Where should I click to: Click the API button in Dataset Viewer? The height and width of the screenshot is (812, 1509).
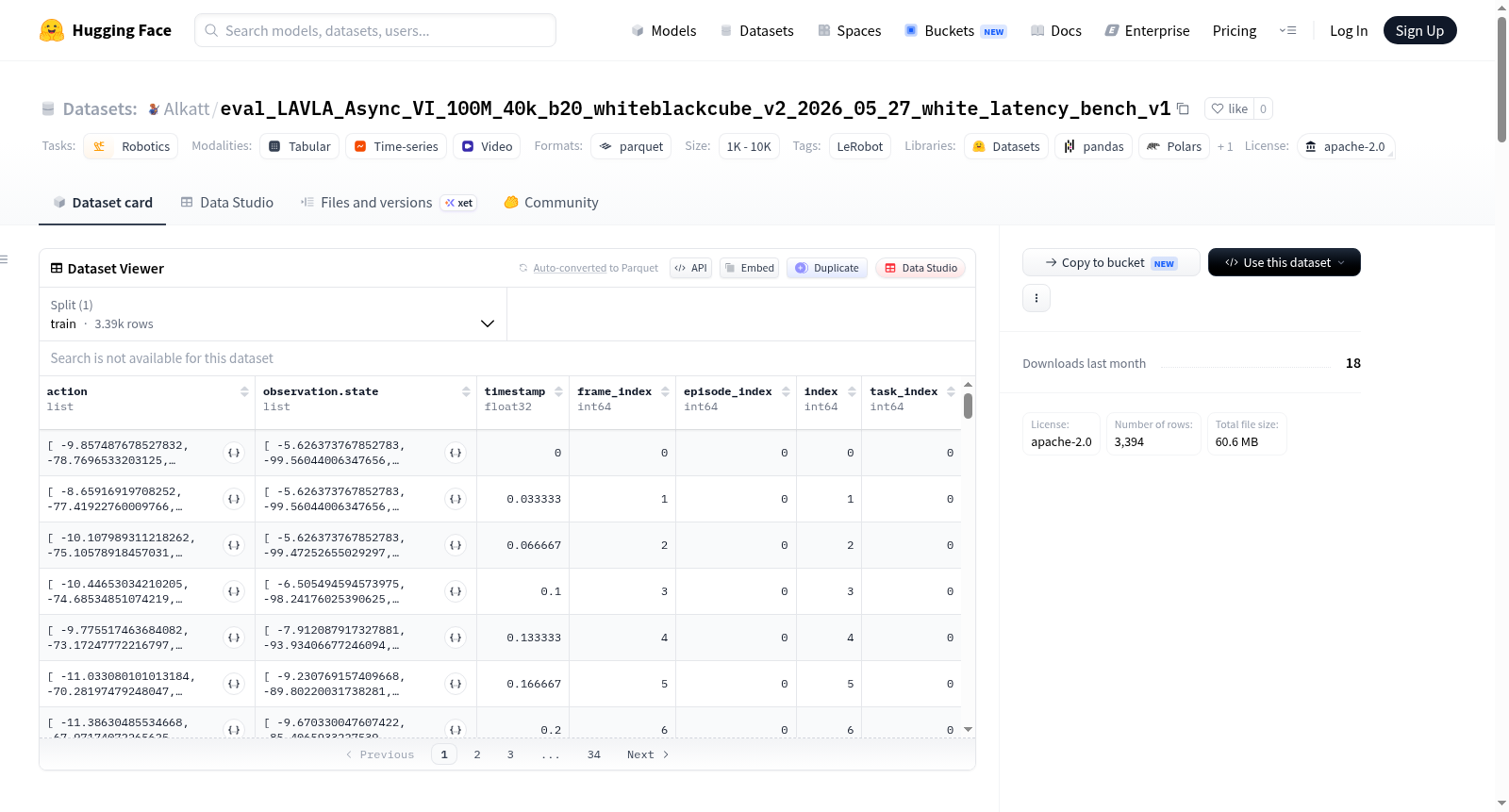click(x=691, y=268)
